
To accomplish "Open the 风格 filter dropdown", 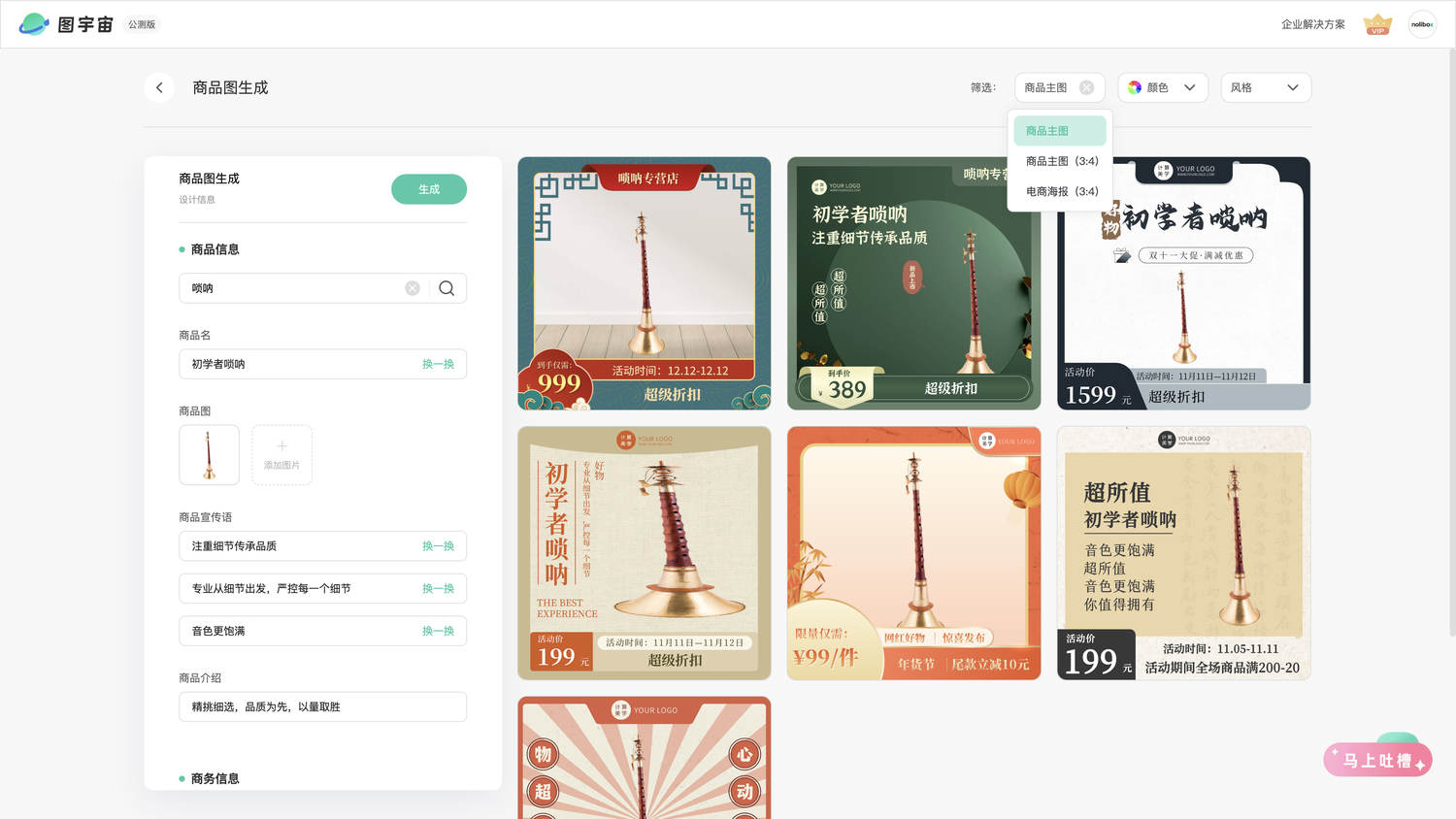I will [x=1266, y=87].
